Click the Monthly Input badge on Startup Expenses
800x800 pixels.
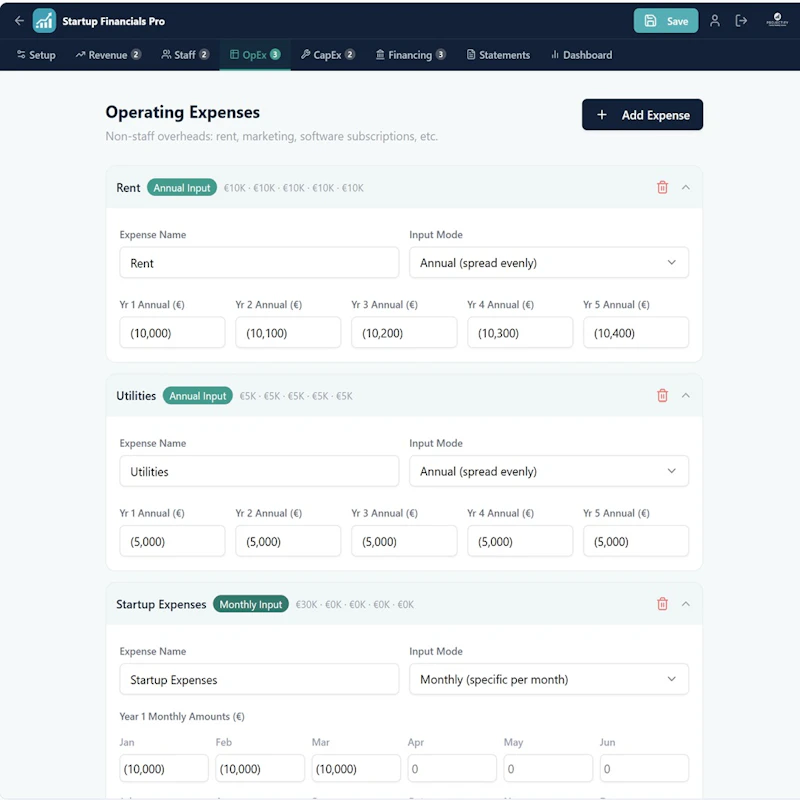pyautogui.click(x=251, y=604)
